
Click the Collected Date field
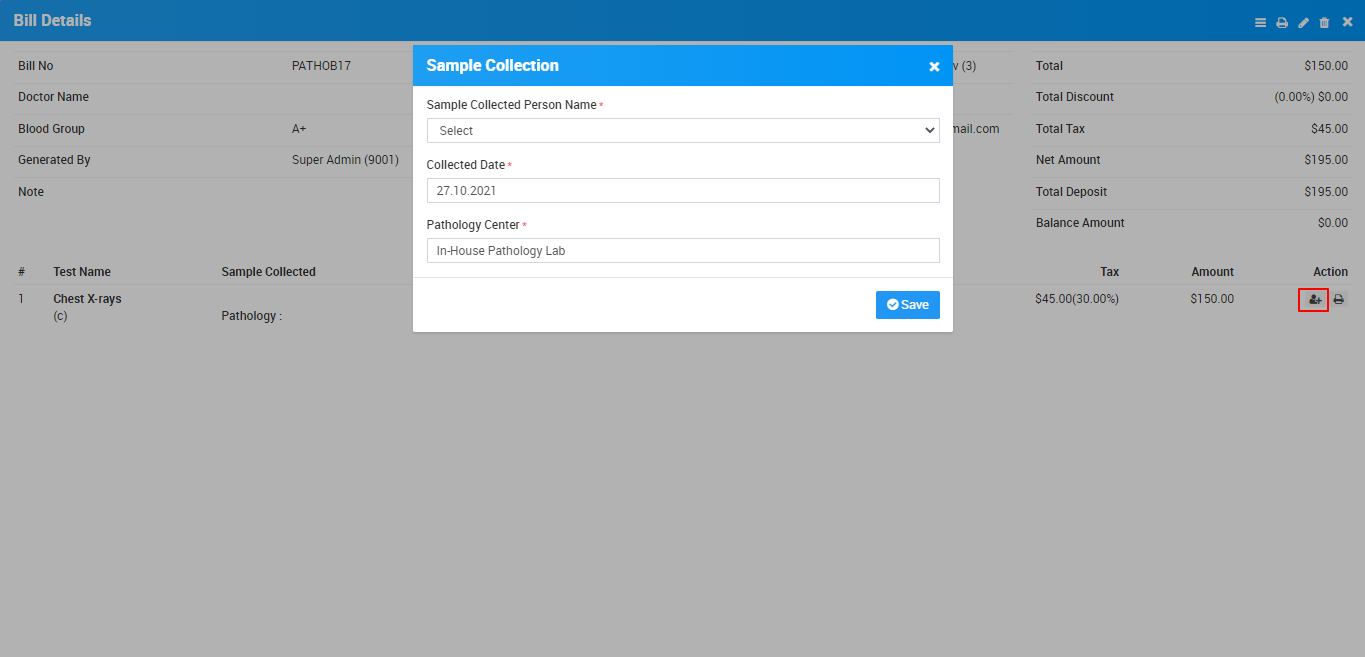(x=683, y=191)
